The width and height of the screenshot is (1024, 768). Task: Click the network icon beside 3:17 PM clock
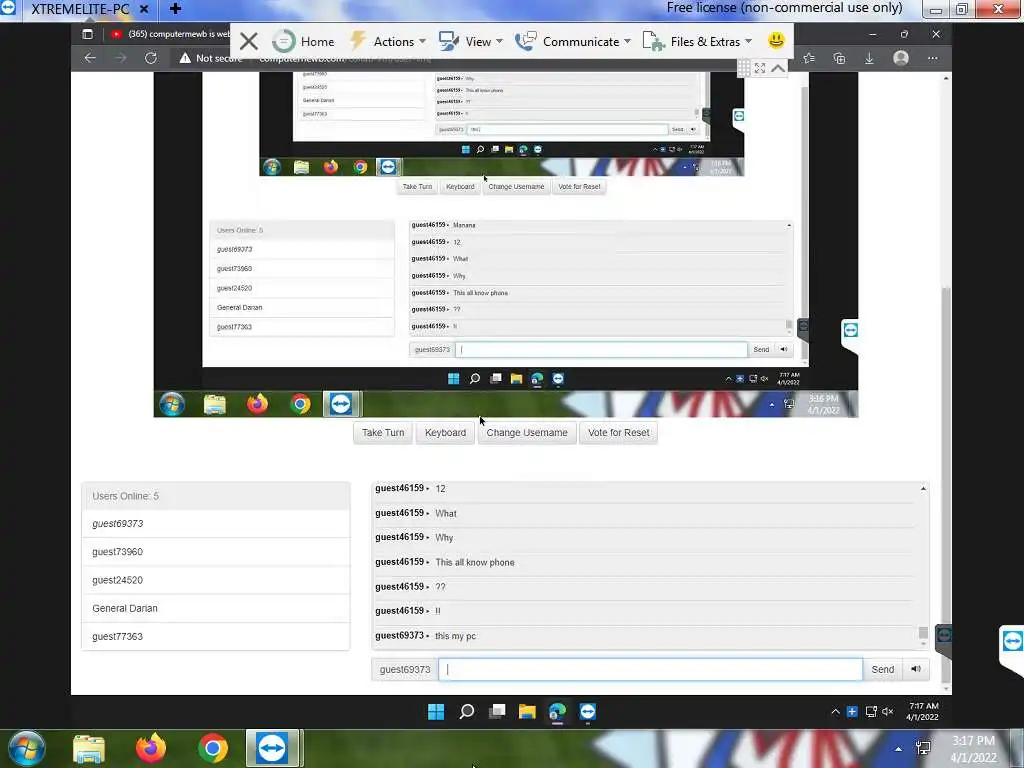(923, 748)
